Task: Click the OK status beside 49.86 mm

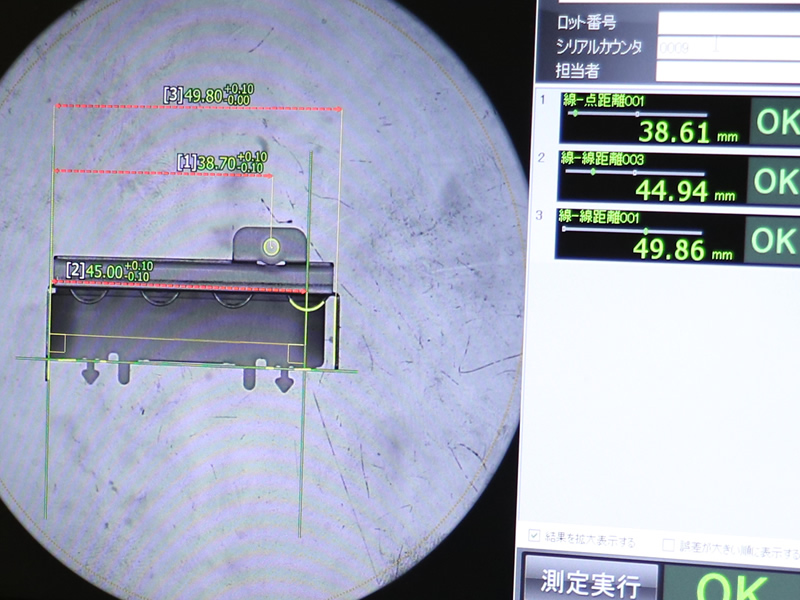Action: tap(772, 240)
